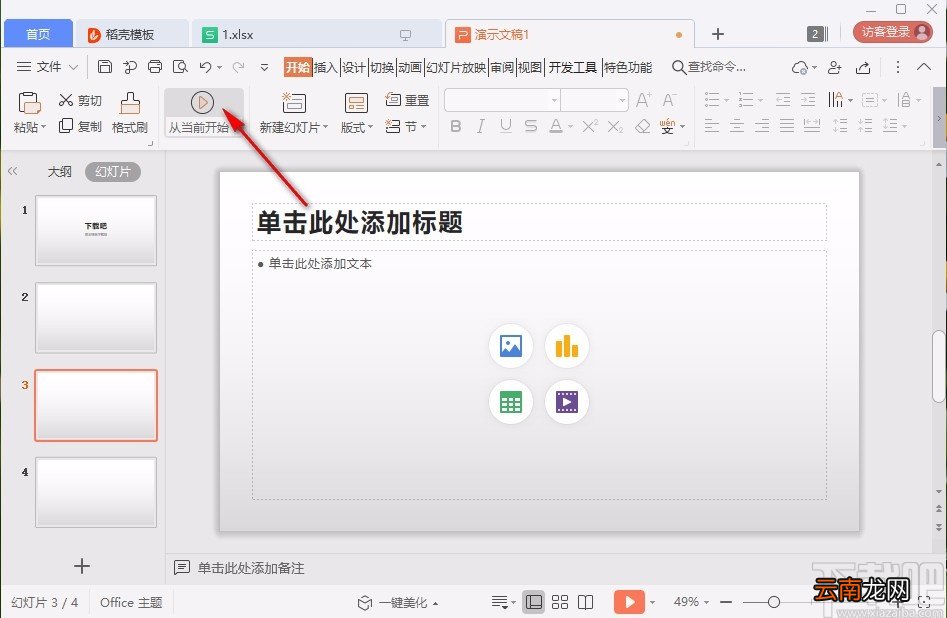Toggle Strikethrough formatting
The image size is (947, 618).
point(531,126)
